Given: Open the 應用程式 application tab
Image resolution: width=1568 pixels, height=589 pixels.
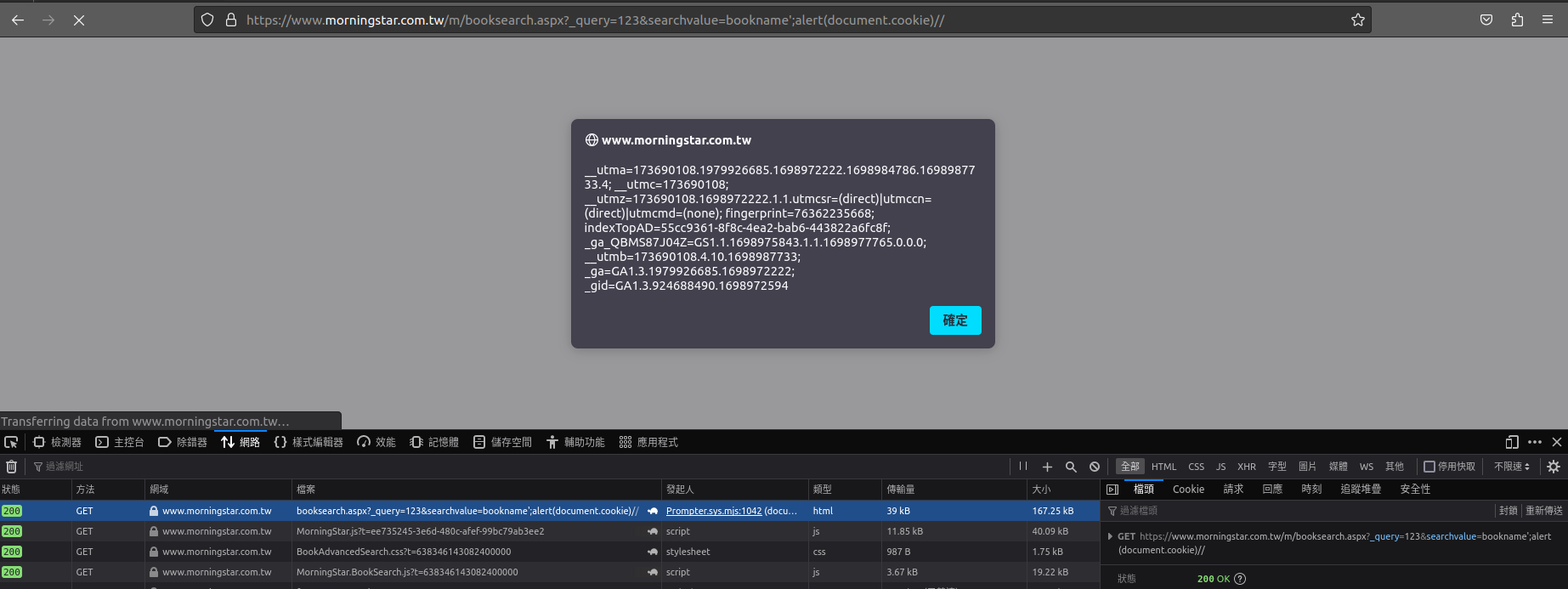Looking at the screenshot, I should click(648, 442).
